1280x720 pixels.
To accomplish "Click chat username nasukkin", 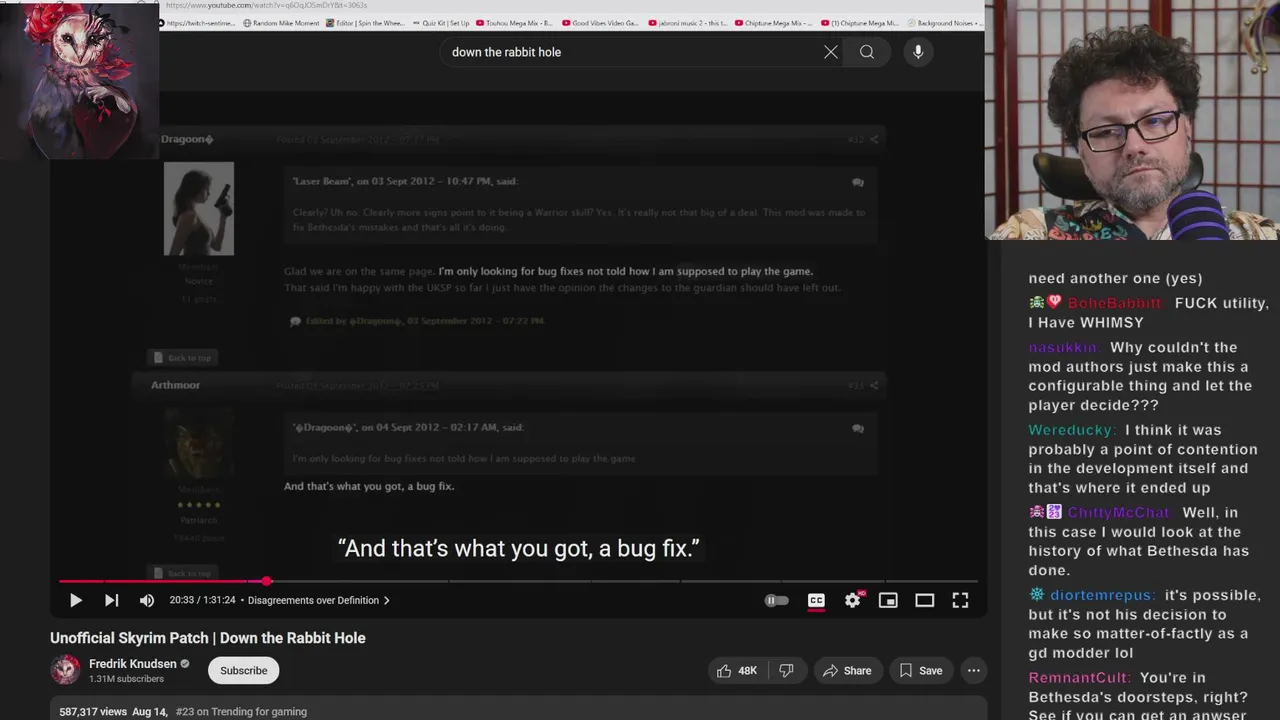I will click(x=1064, y=347).
